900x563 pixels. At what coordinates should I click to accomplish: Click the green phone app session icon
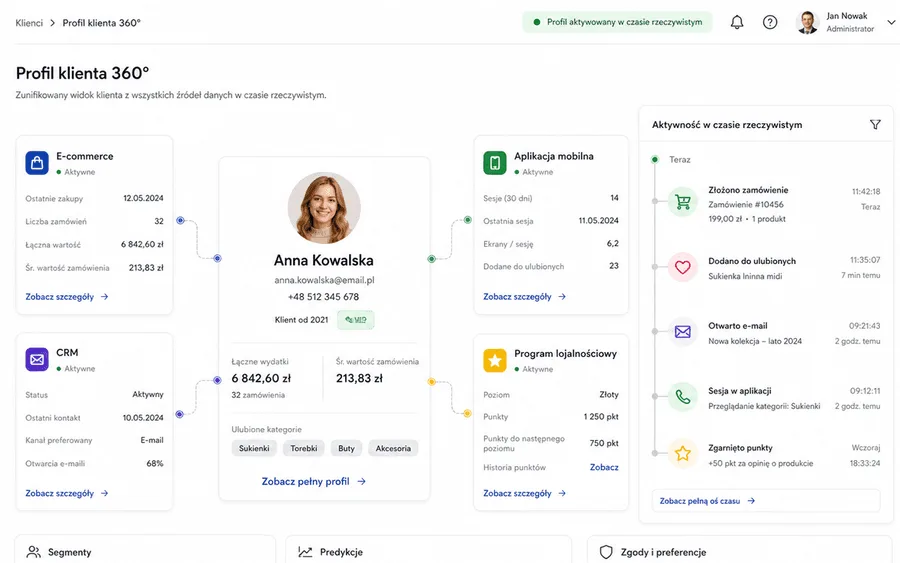(x=682, y=397)
